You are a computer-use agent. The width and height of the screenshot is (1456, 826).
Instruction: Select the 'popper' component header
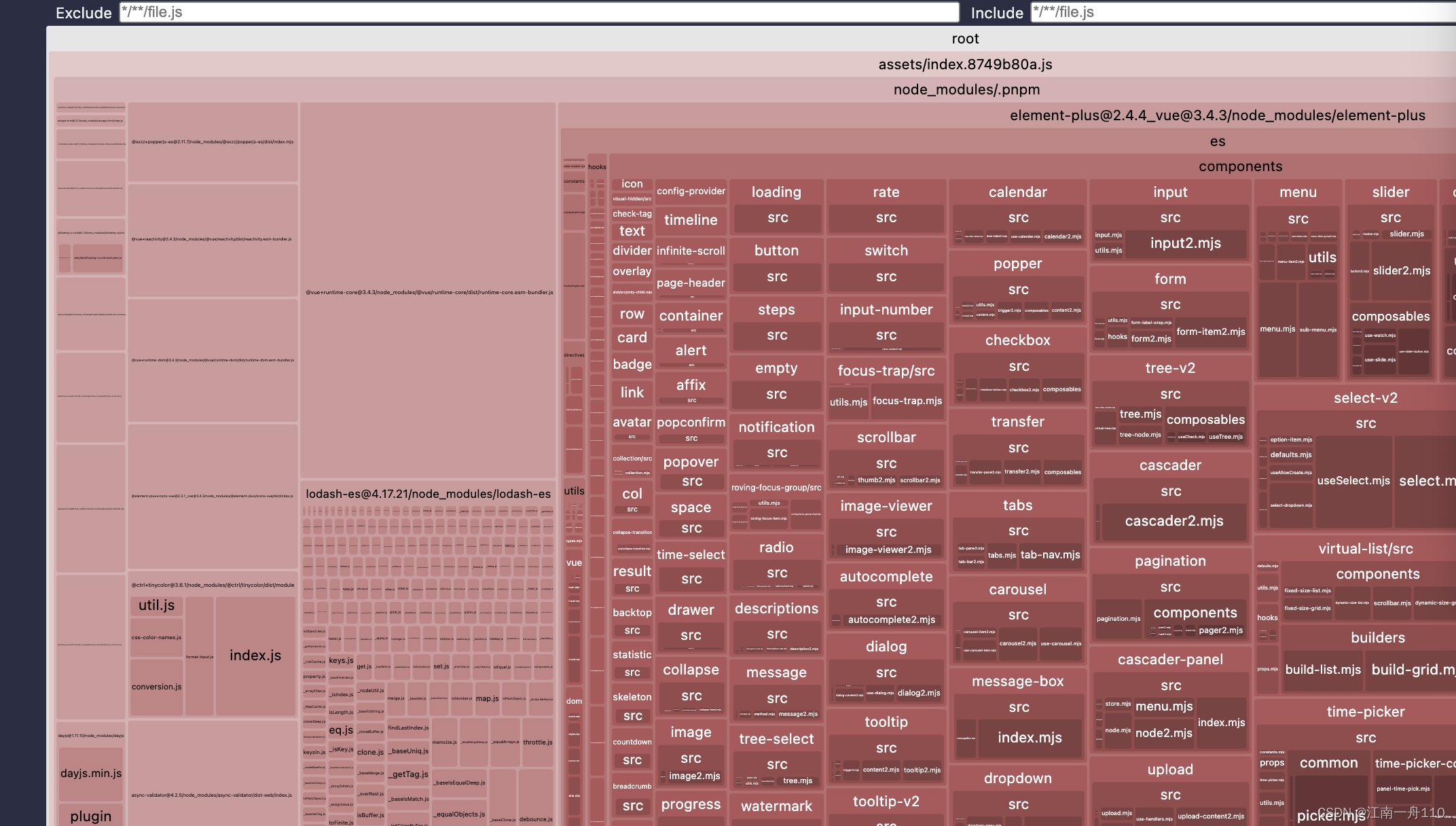[1017, 264]
